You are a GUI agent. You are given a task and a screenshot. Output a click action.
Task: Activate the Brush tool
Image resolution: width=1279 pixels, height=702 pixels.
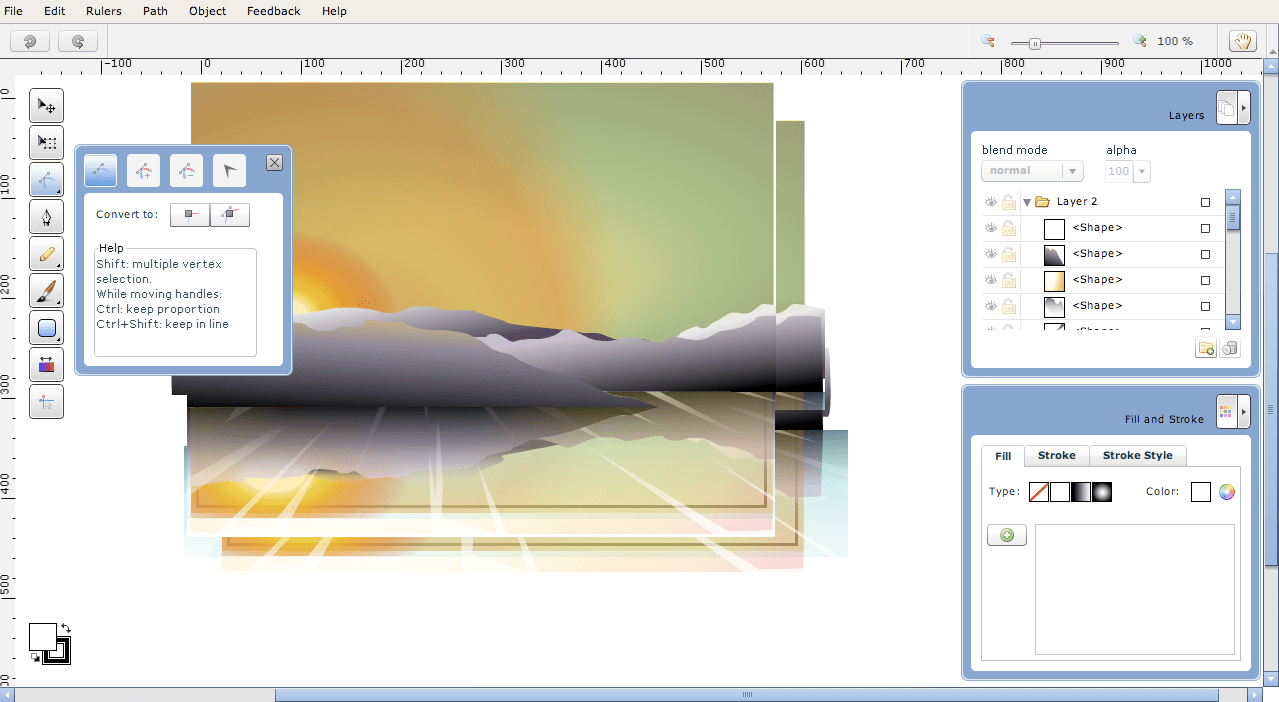pos(46,291)
